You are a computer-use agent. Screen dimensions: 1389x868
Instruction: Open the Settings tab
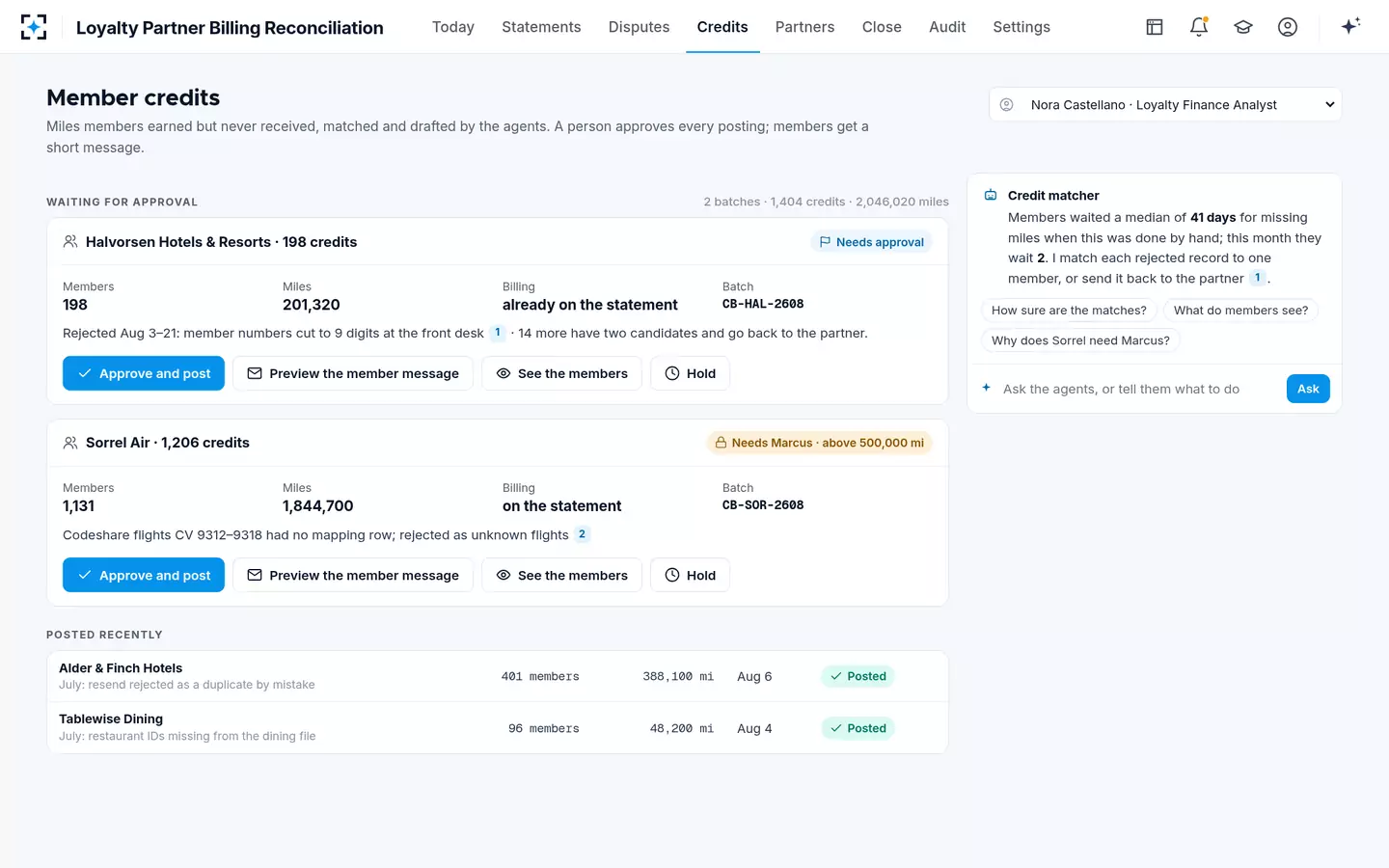point(1021,27)
